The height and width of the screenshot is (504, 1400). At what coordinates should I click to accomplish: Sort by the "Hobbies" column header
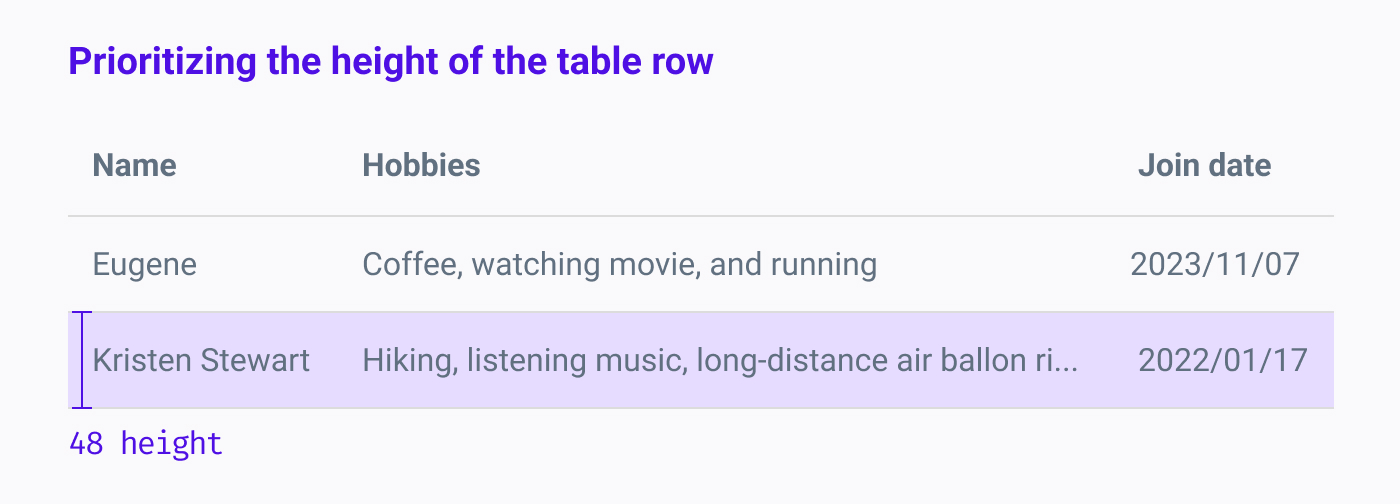pos(421,165)
